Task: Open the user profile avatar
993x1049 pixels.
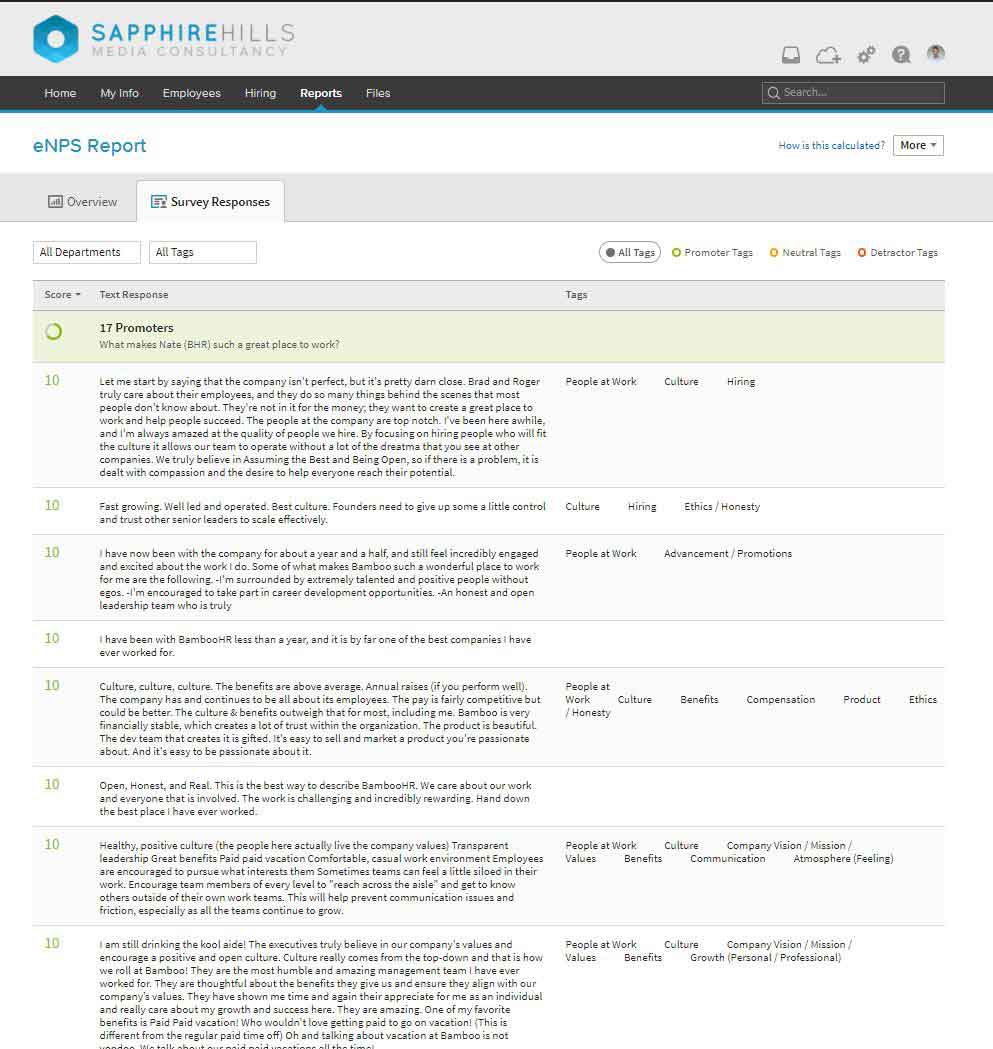Action: click(x=935, y=53)
